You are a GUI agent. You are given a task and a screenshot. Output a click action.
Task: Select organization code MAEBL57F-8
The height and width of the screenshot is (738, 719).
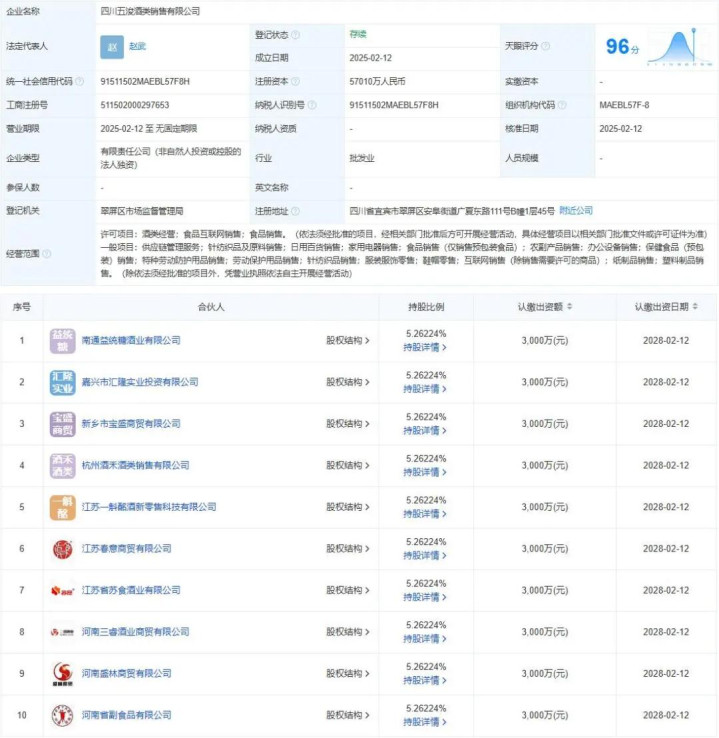624,105
